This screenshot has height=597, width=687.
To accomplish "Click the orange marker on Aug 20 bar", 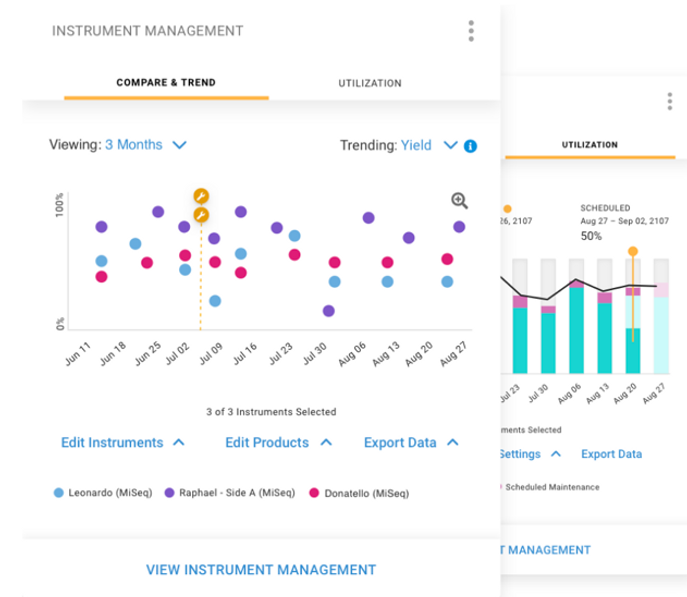I will tap(632, 252).
